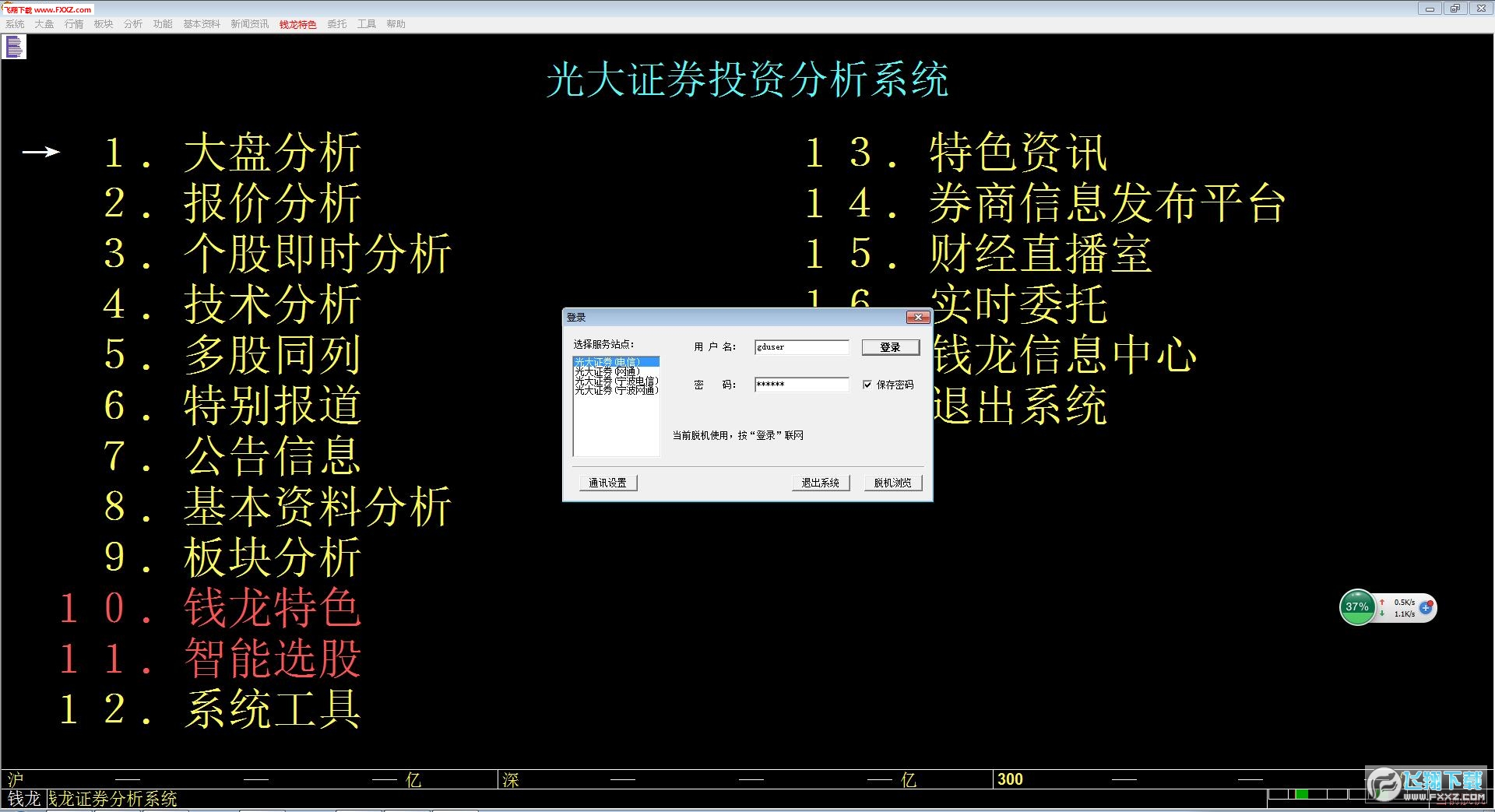Open the 委托 menu
Viewport: 1495px width, 812px height.
(337, 24)
